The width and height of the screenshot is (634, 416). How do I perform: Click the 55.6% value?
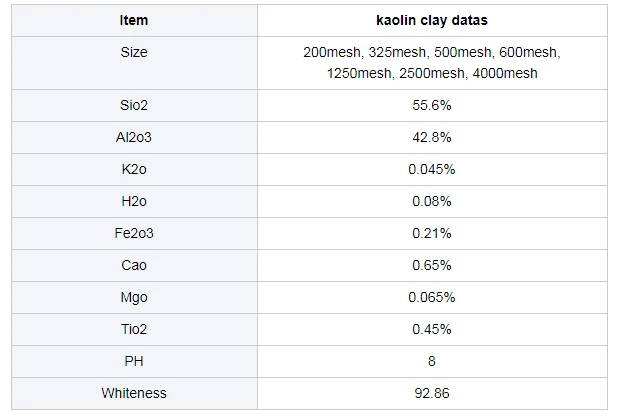(x=432, y=106)
